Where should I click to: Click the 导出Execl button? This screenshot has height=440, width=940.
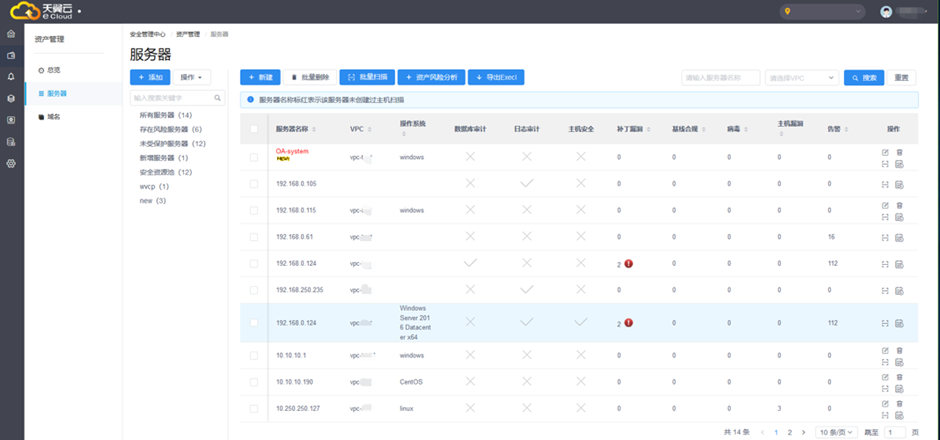(496, 77)
